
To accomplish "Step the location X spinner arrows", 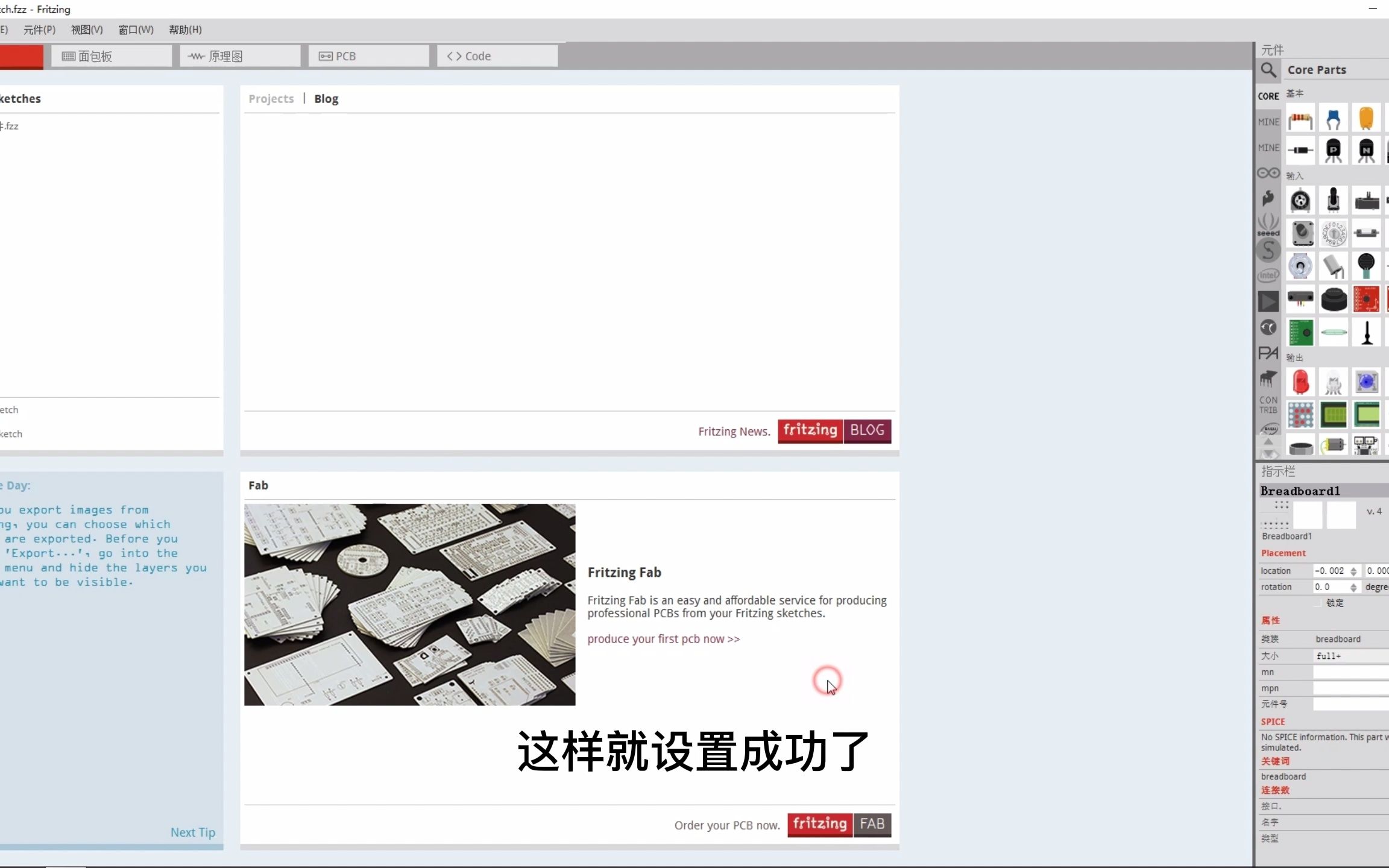I will (x=1353, y=571).
